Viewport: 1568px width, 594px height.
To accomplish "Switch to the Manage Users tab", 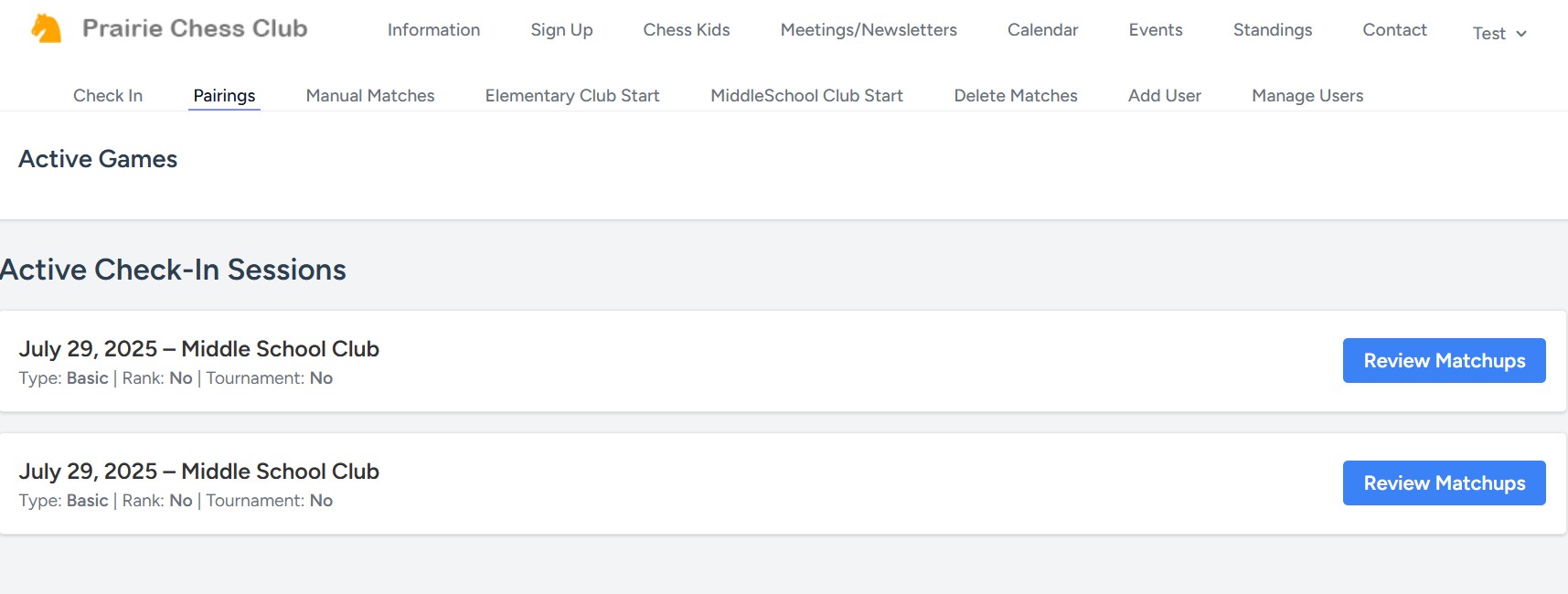I will (1307, 96).
